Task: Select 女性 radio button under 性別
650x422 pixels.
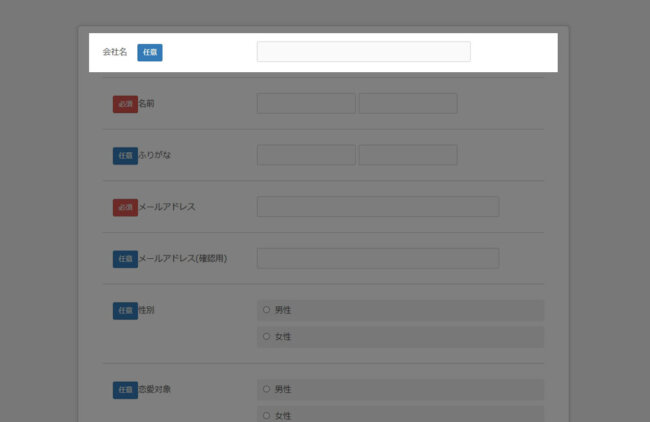Action: coord(267,336)
